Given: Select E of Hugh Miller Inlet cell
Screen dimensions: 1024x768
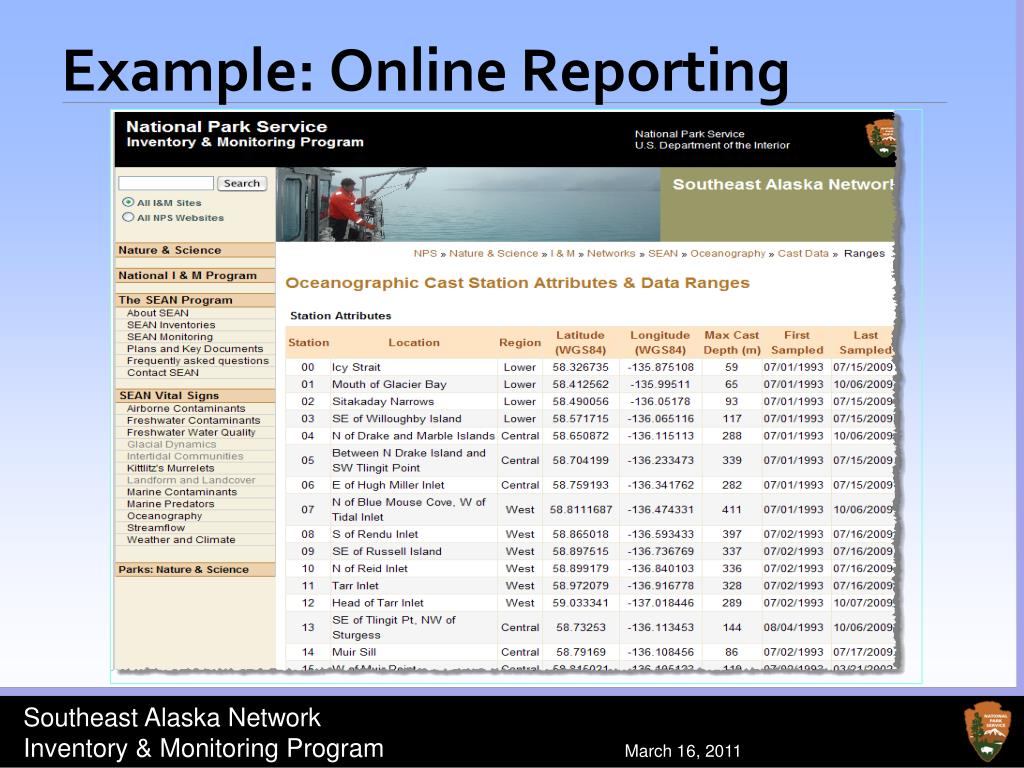Looking at the screenshot, I should click(388, 485).
